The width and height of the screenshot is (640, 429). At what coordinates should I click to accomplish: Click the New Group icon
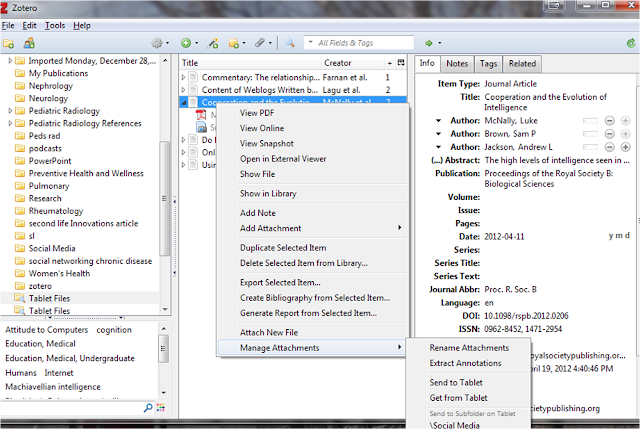tap(29, 43)
